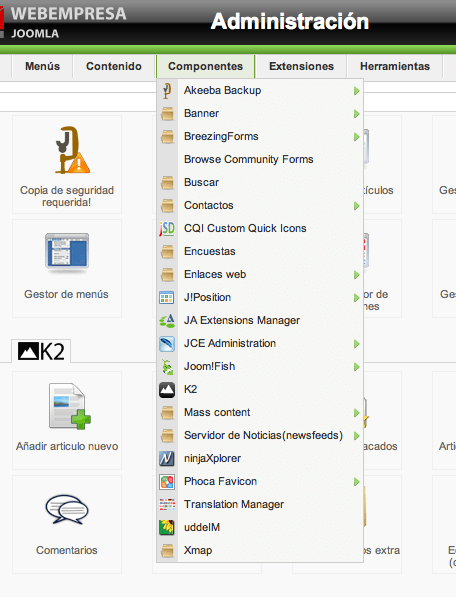Click the uddeIM text entry
This screenshot has width=456, height=597.
tap(202, 527)
